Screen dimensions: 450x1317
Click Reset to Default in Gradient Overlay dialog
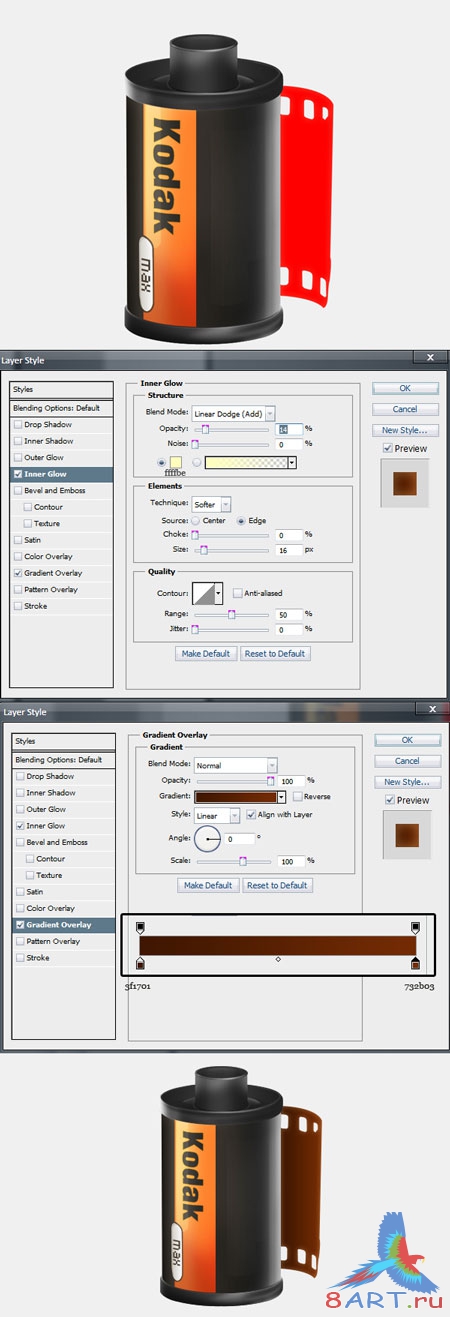coord(278,885)
